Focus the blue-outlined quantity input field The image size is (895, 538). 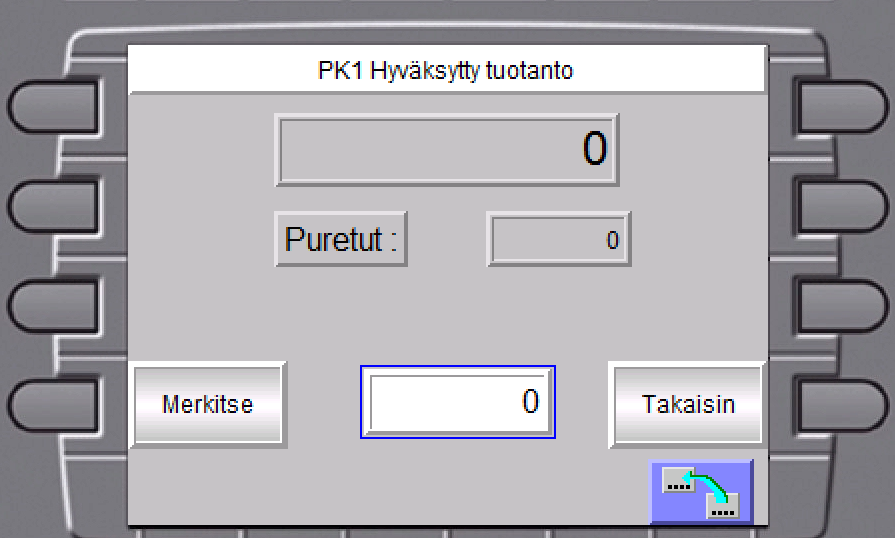tap(458, 402)
